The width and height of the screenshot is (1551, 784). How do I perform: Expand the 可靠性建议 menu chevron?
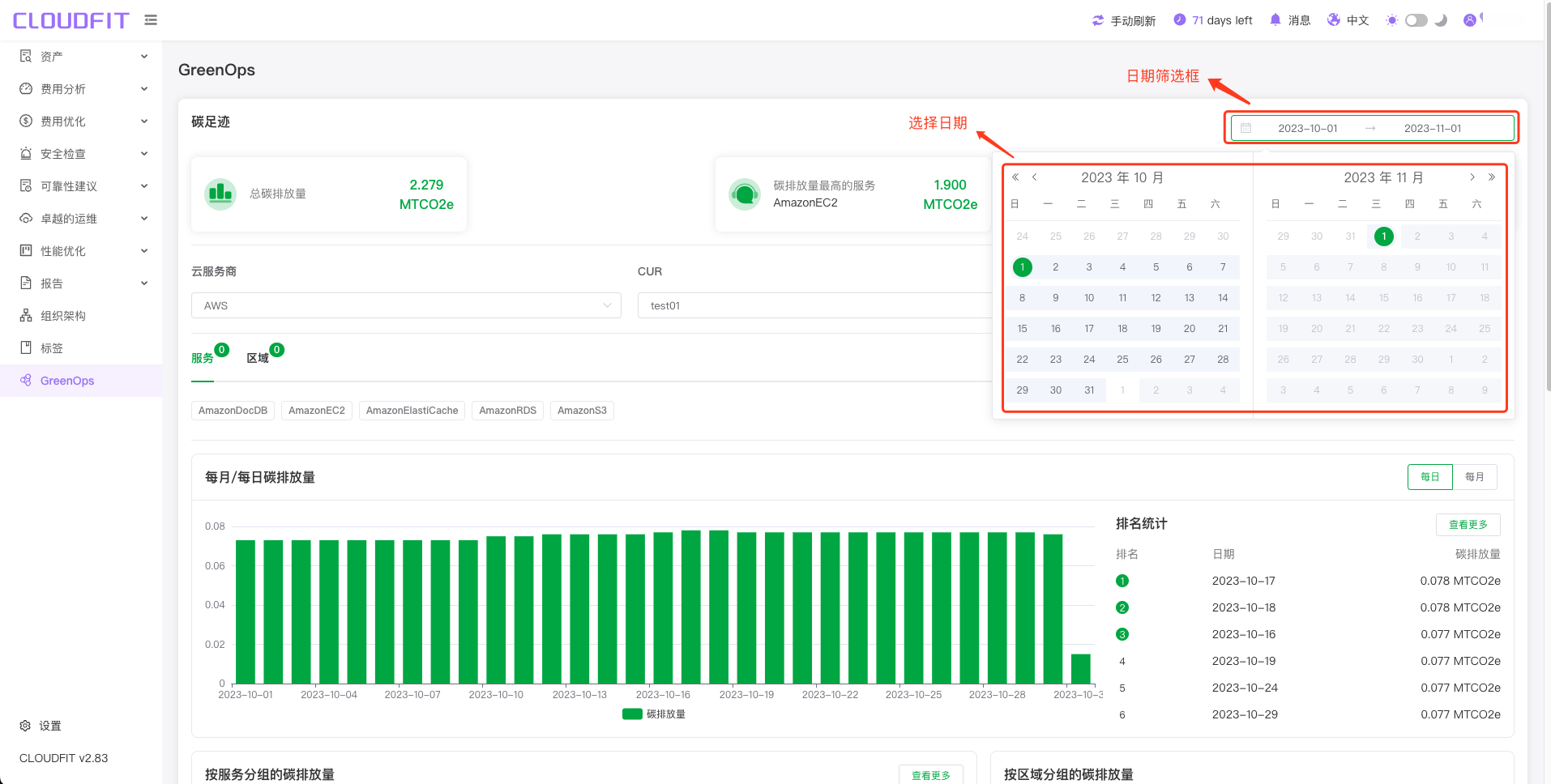[x=144, y=185]
